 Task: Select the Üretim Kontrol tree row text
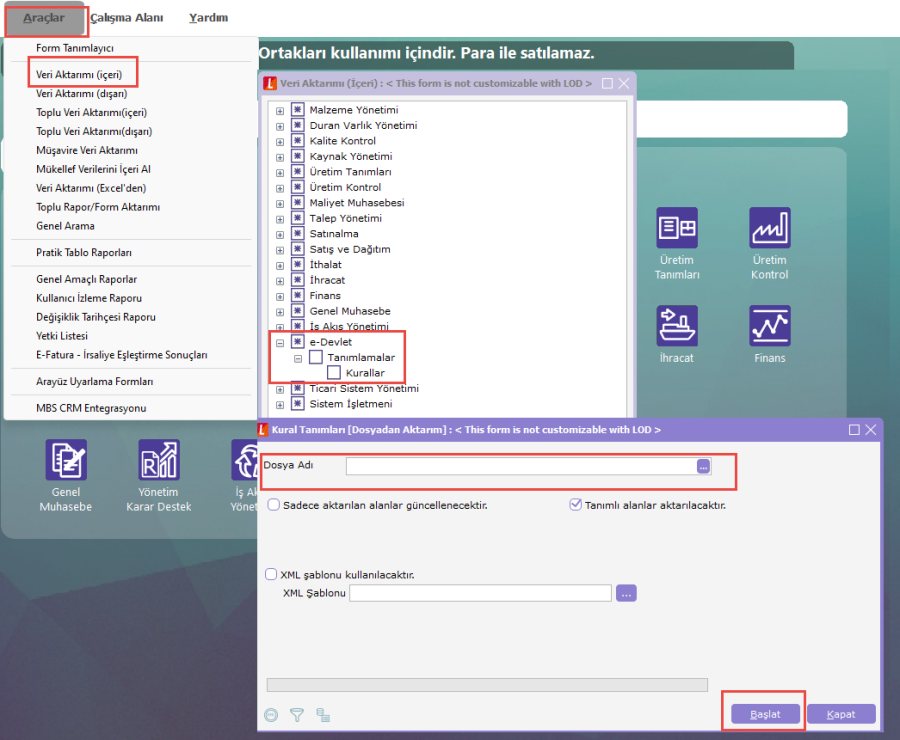coord(346,187)
